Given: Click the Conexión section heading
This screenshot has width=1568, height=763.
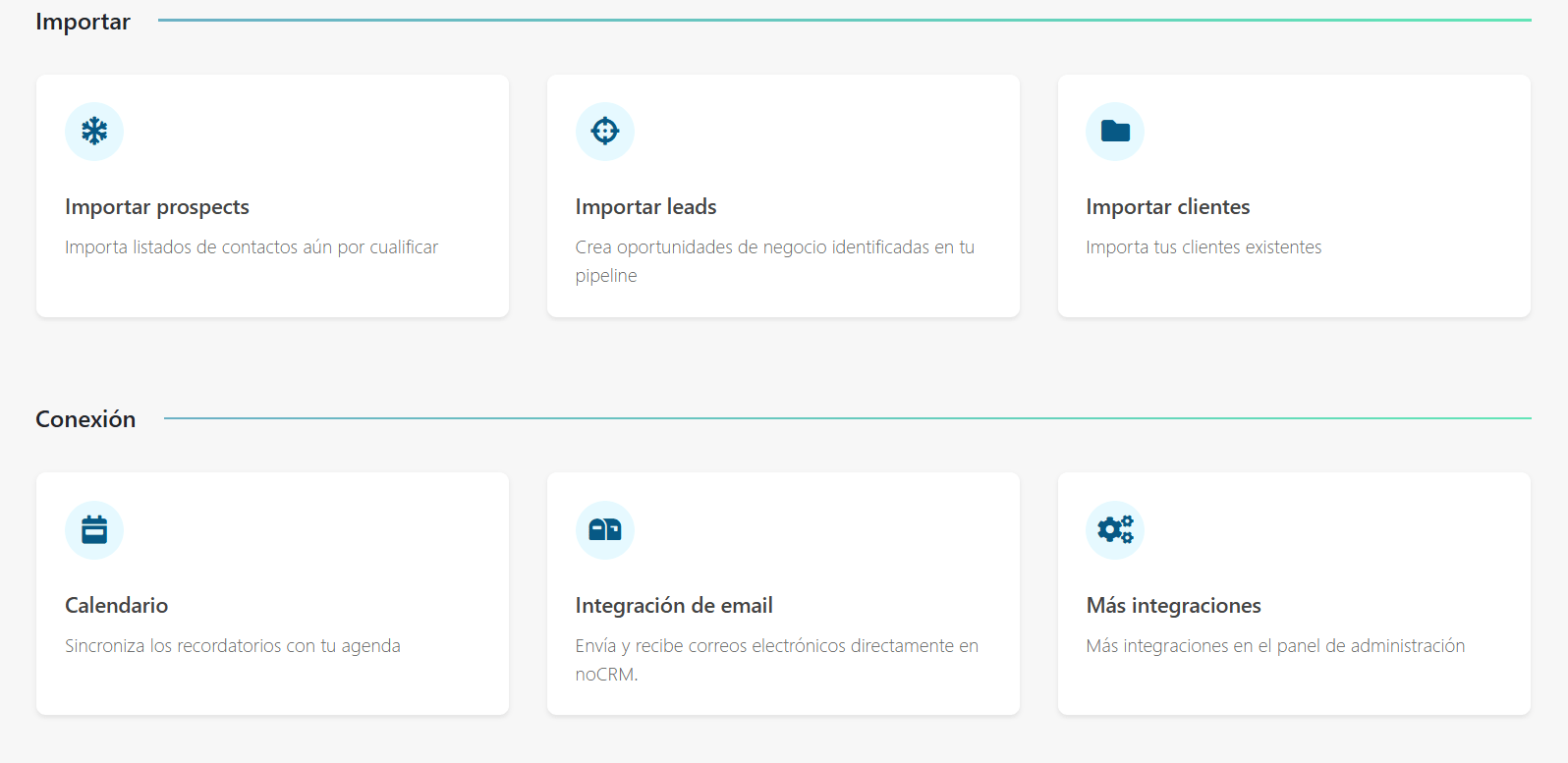Looking at the screenshot, I should [85, 419].
